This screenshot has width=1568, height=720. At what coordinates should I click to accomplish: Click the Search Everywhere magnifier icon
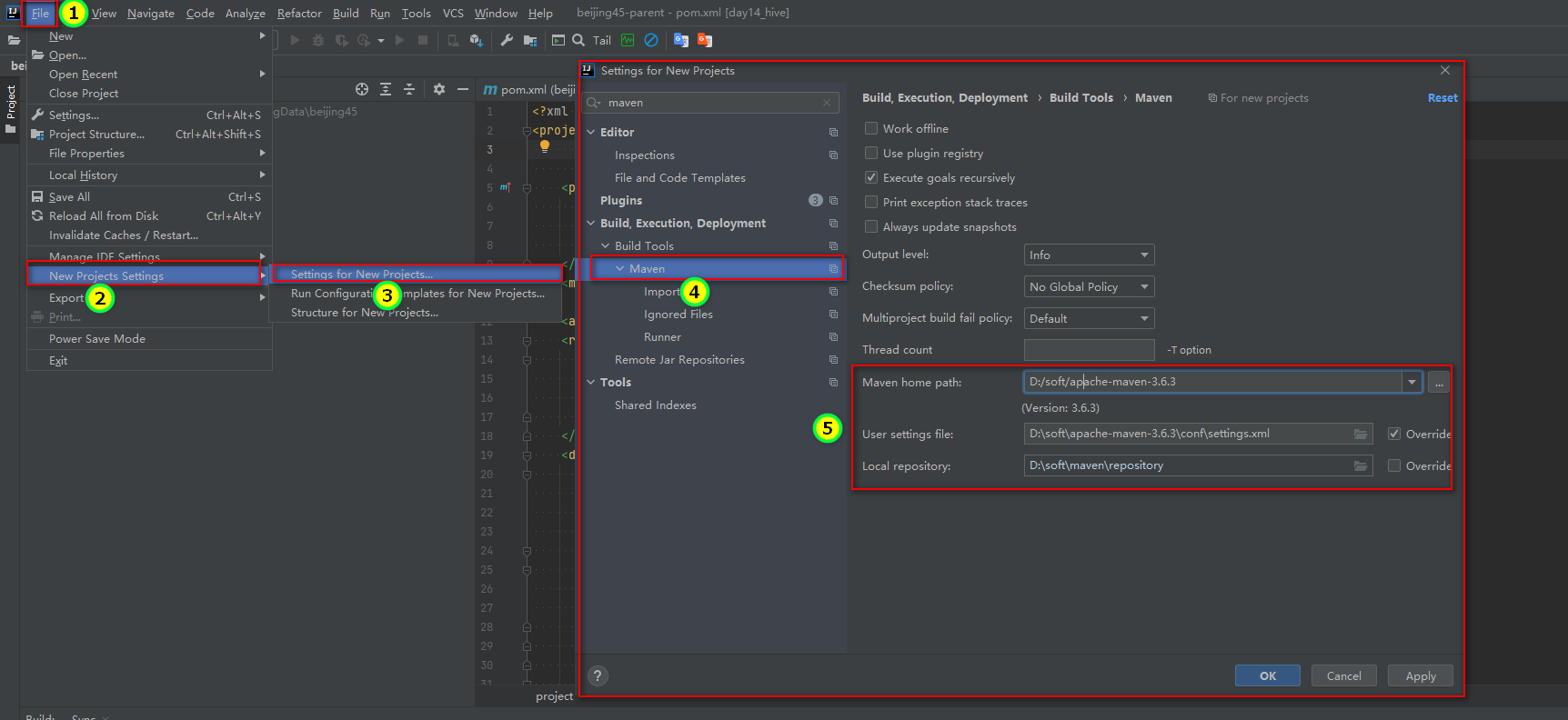click(578, 40)
